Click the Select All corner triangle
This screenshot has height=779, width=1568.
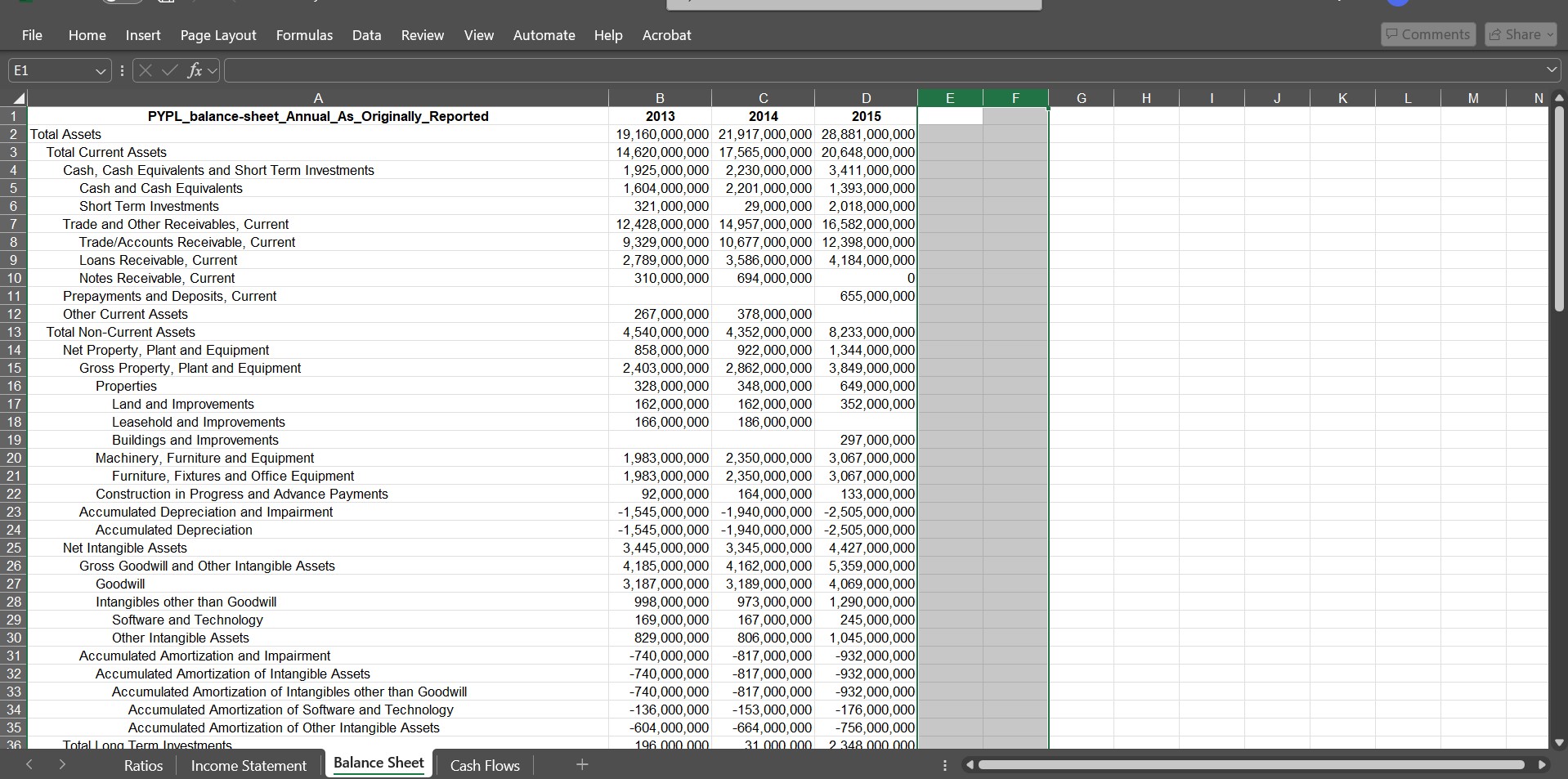(19, 99)
